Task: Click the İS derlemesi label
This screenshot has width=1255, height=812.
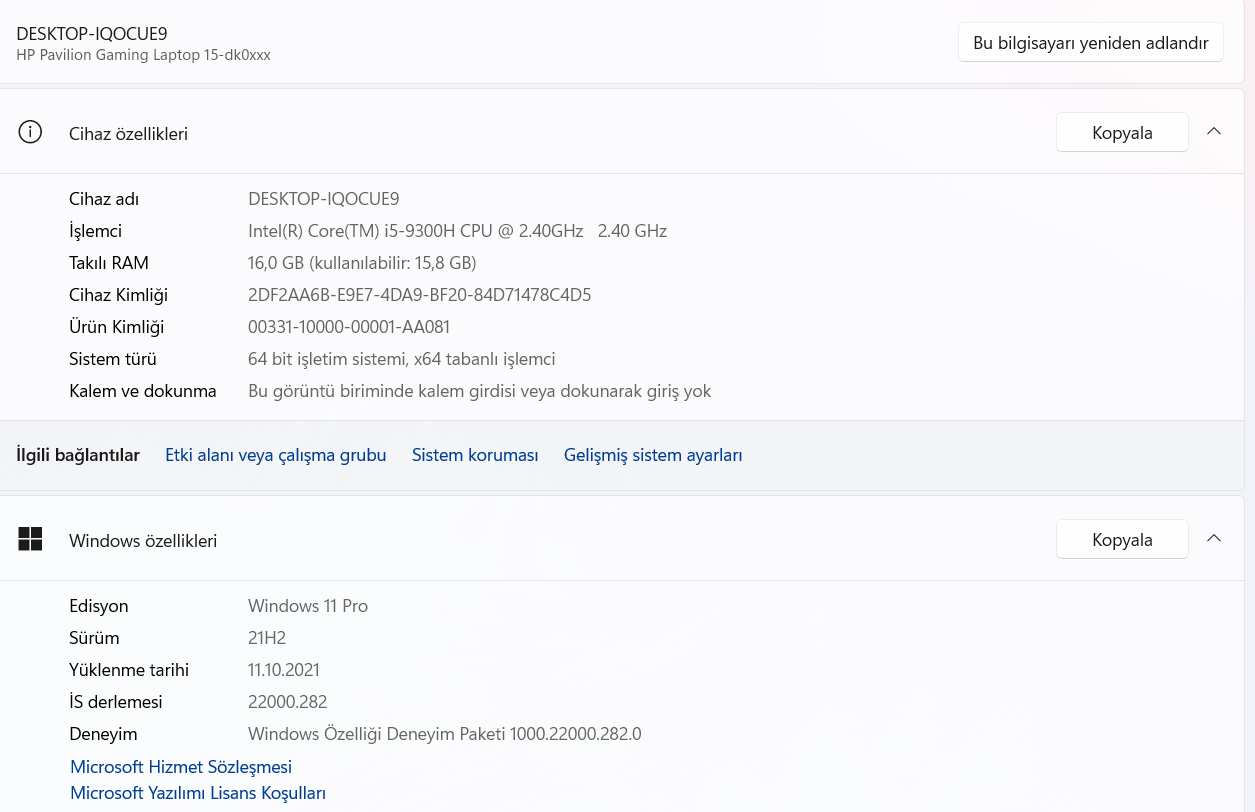Action: click(x=116, y=702)
